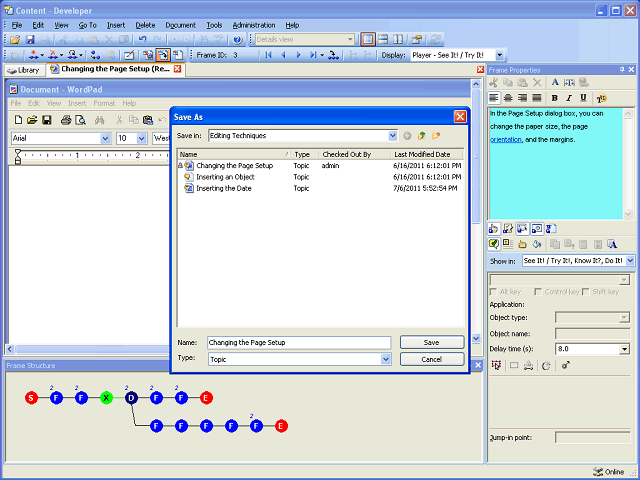Open the Object type dropdown

click(x=624, y=318)
